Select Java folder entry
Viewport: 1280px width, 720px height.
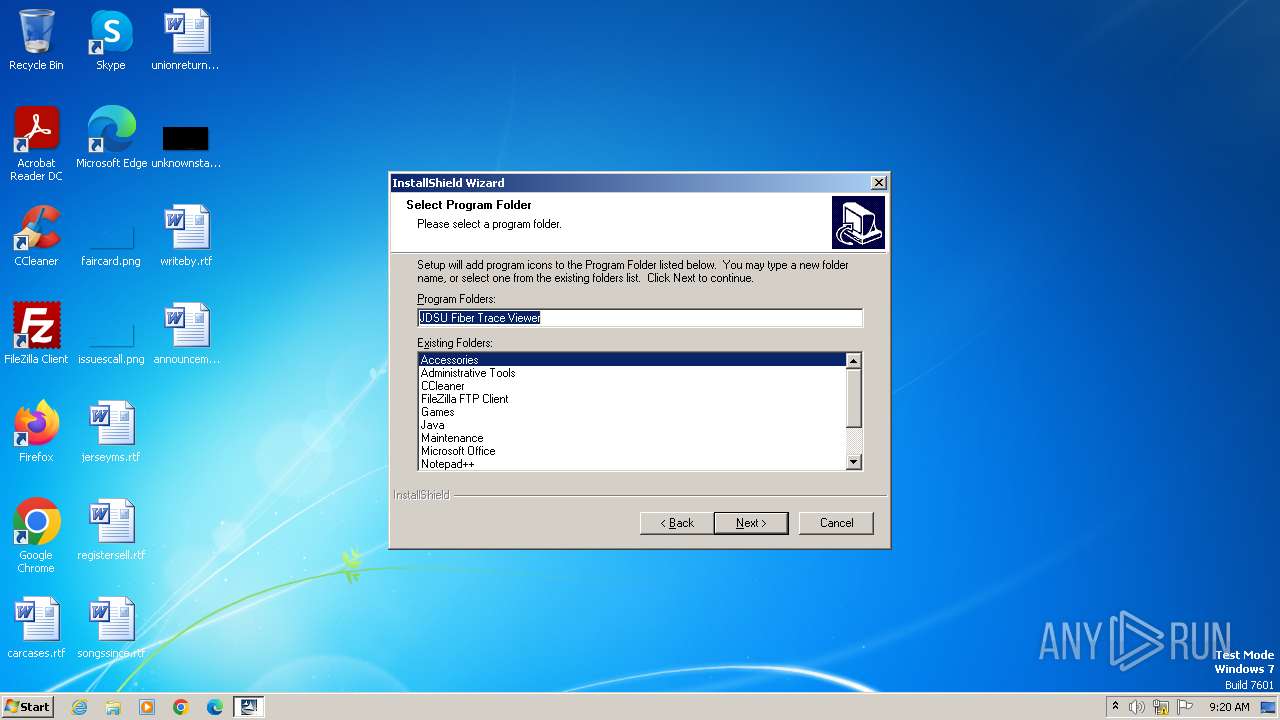click(x=632, y=425)
